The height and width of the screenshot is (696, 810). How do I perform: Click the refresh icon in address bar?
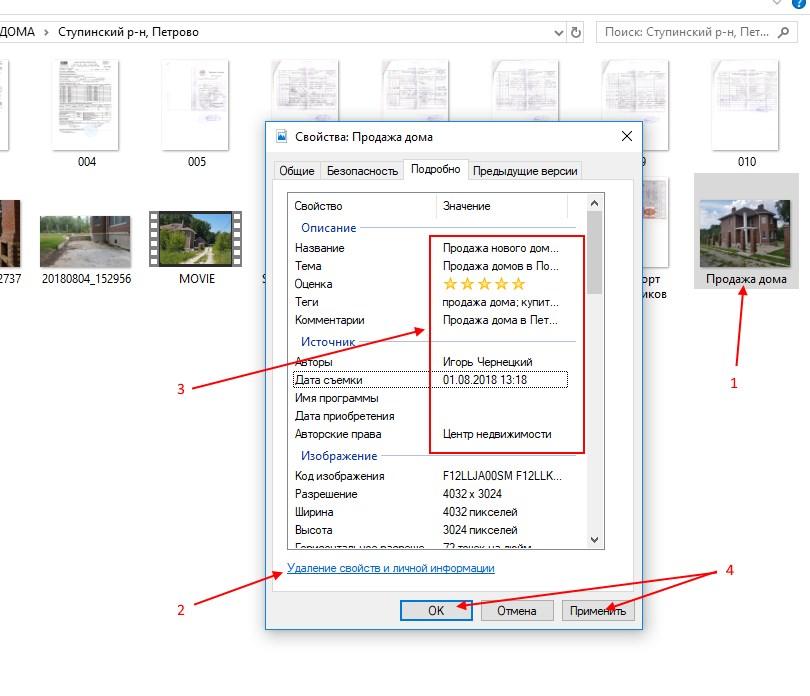(576, 32)
